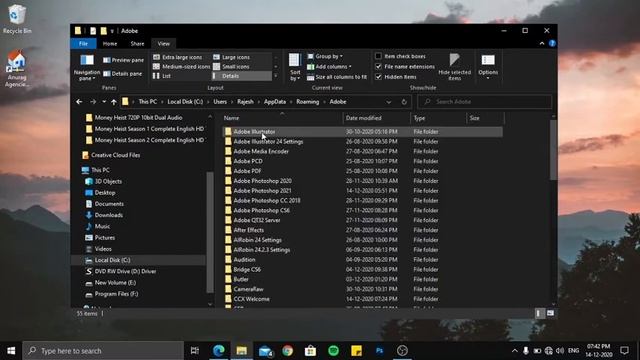Open Photoshop from taskbar
This screenshot has height=360, width=640.
[x=379, y=351]
